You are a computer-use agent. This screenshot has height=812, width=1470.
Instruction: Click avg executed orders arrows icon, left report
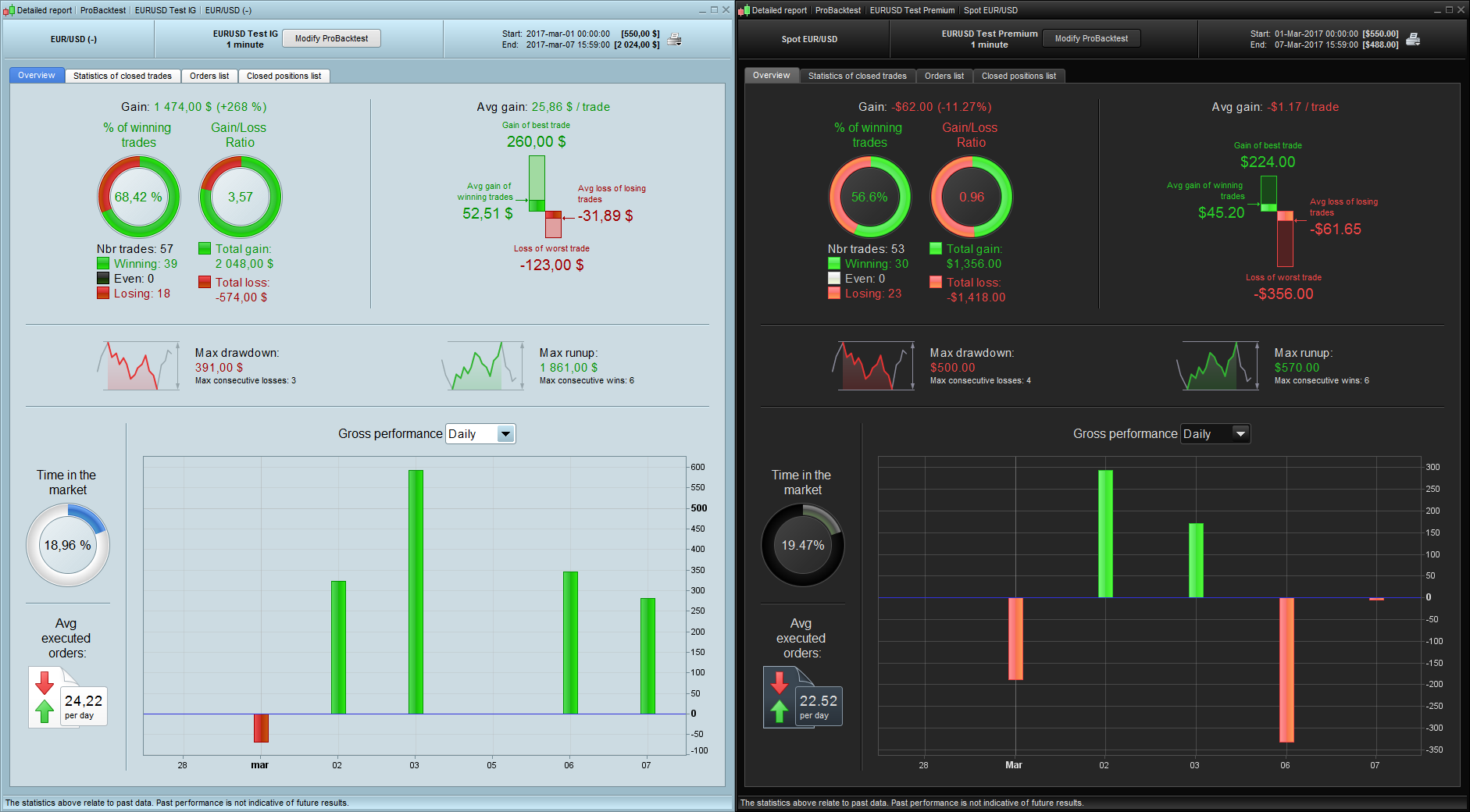click(45, 696)
